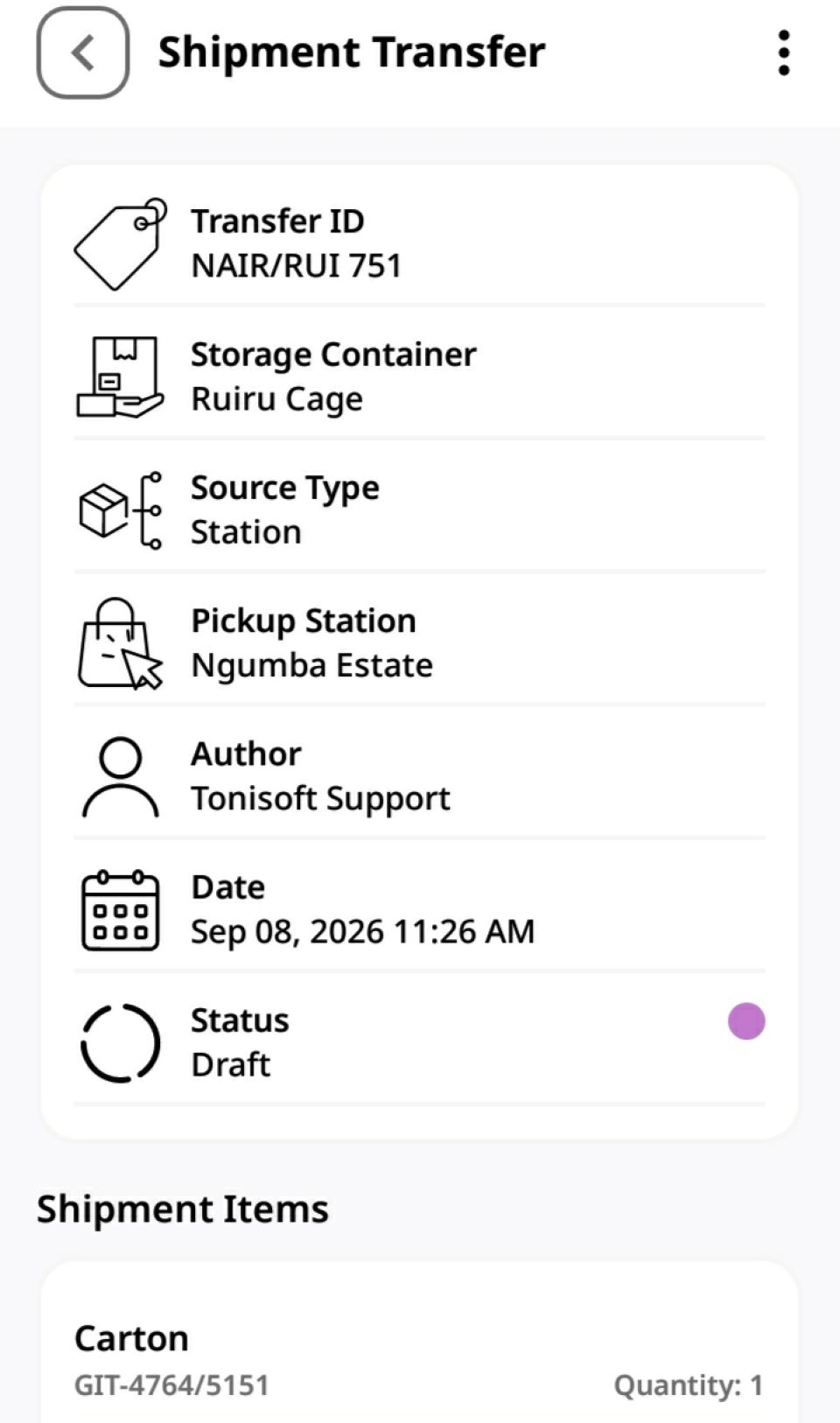Tap the Draft status label
The width and height of the screenshot is (840, 1423).
231,1065
